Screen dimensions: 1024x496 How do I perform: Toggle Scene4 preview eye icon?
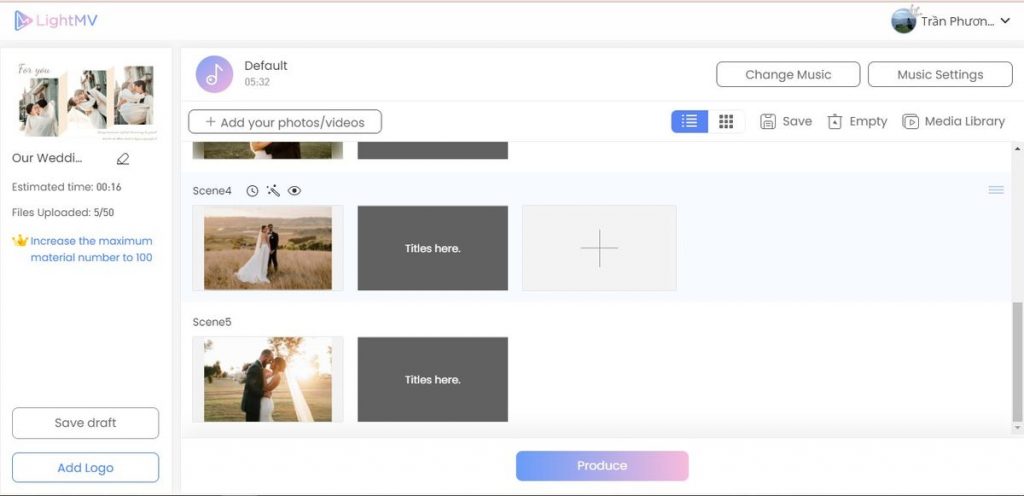pyautogui.click(x=294, y=191)
